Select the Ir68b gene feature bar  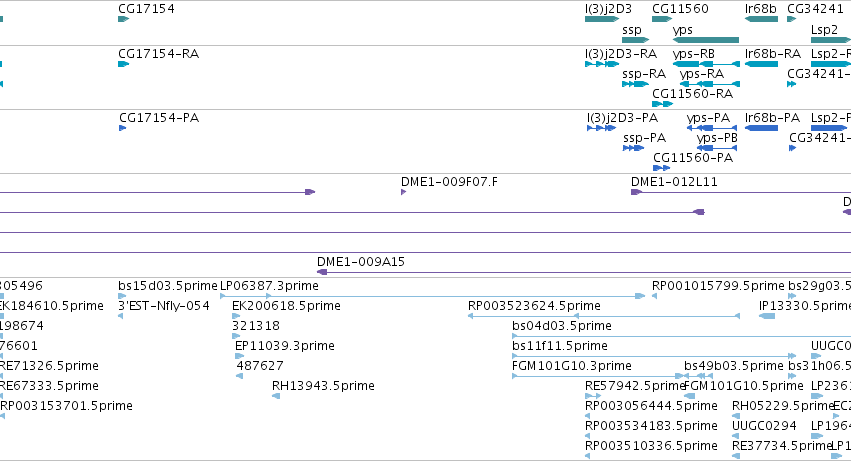pyautogui.click(x=761, y=19)
